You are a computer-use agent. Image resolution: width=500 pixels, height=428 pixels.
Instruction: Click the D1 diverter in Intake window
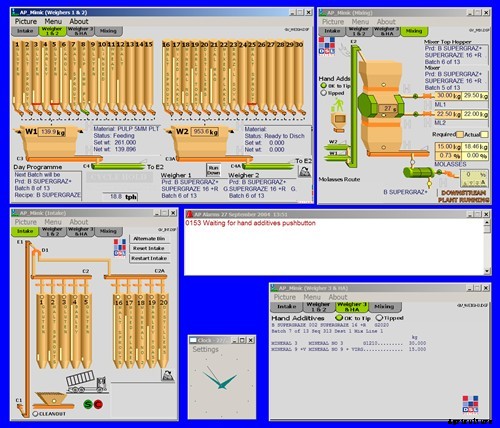37,254
